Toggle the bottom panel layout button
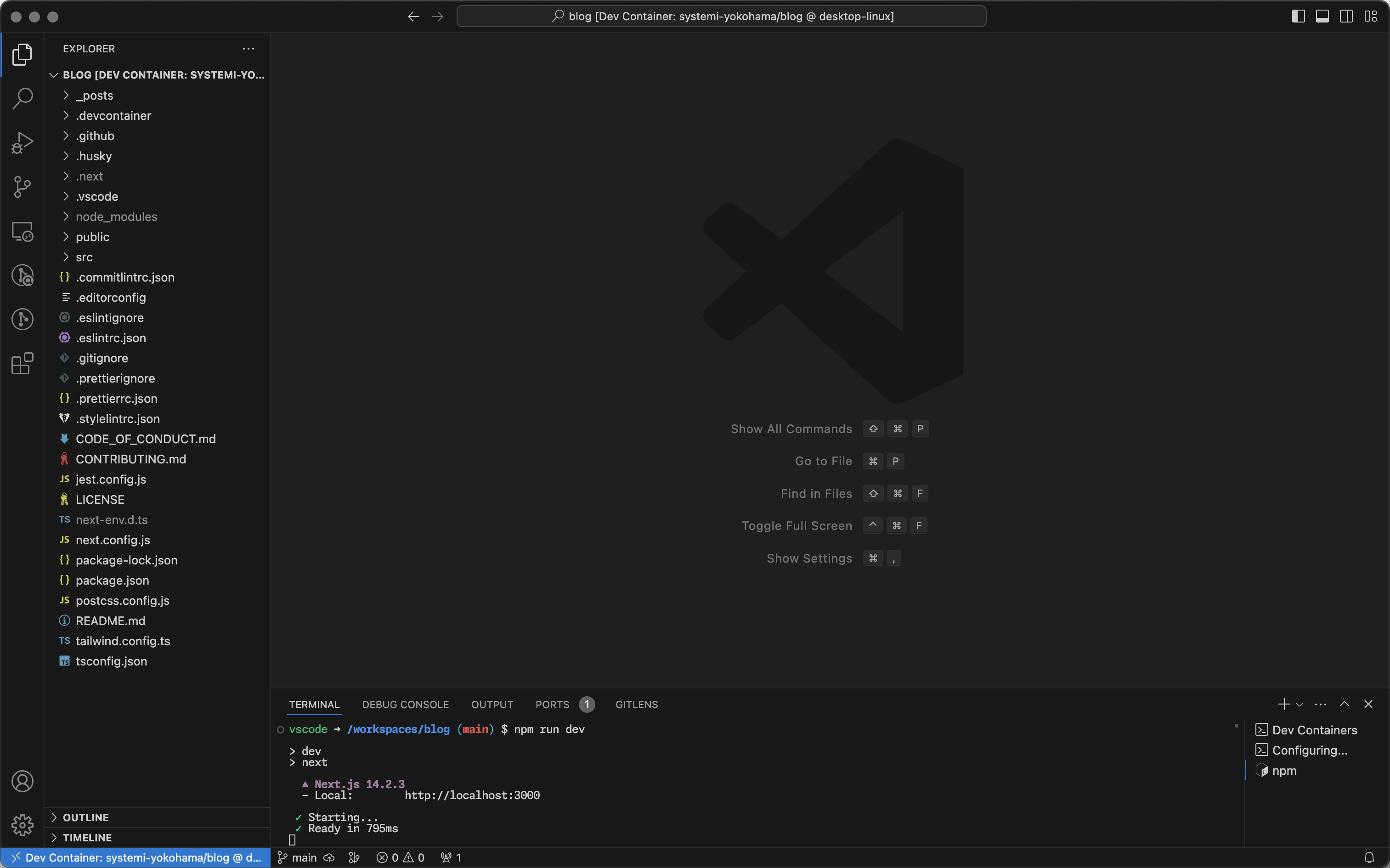 coord(1322,16)
